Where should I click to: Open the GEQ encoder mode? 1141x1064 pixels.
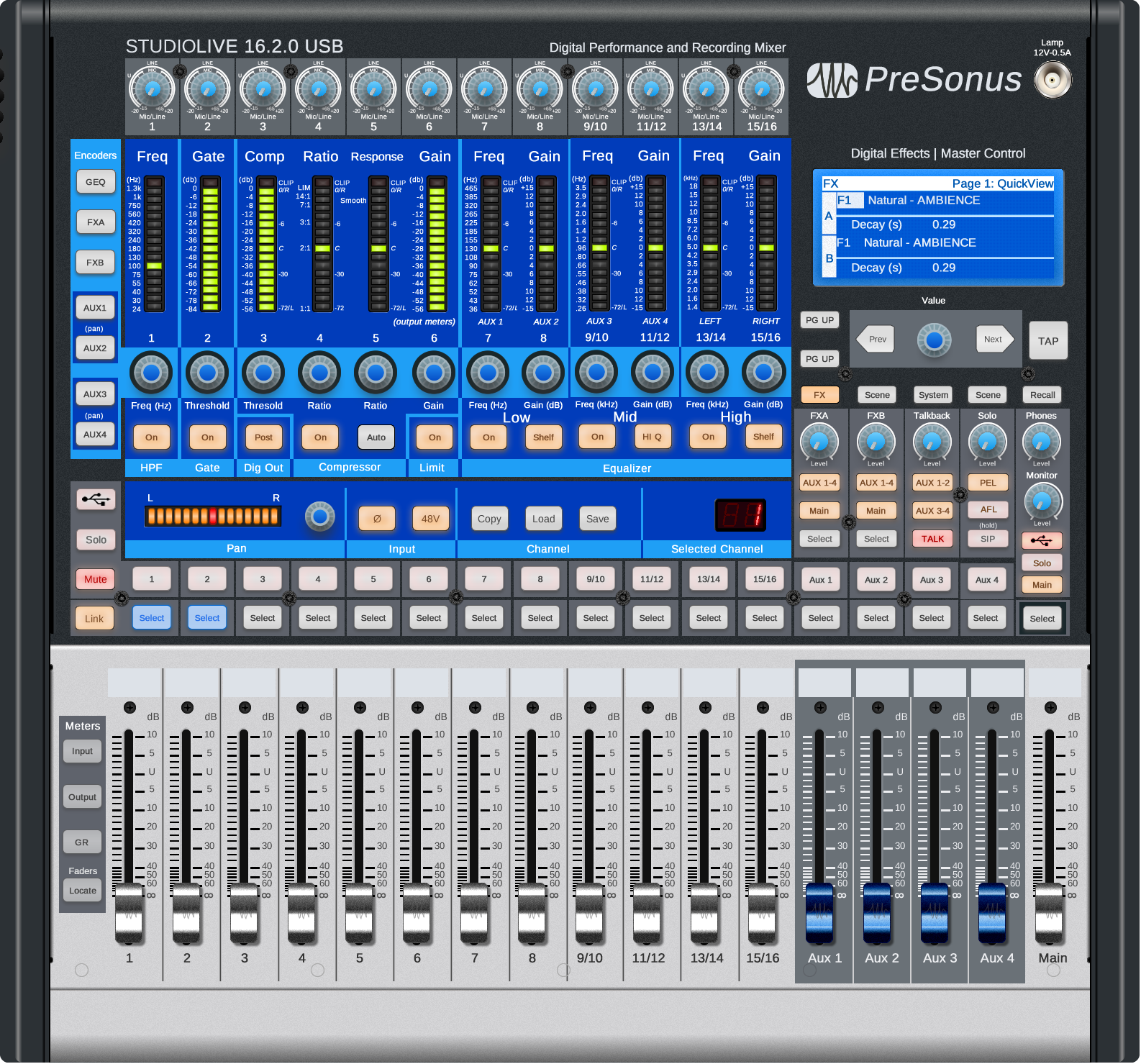(x=96, y=182)
